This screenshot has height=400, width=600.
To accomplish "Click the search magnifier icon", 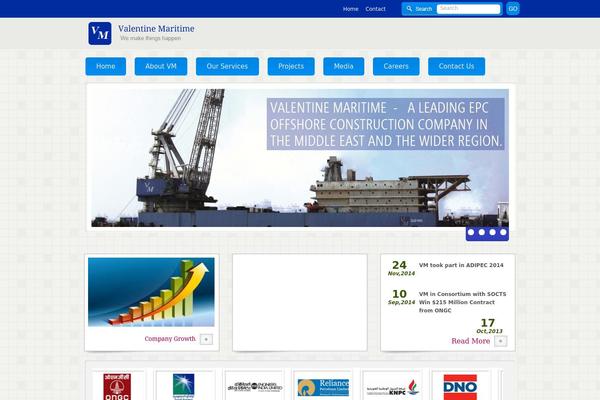I will (409, 8).
